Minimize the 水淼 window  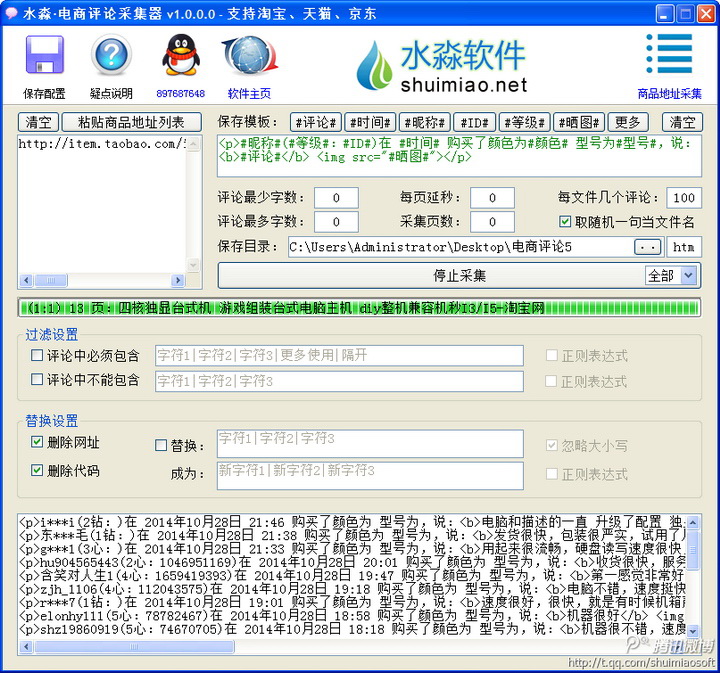tap(664, 14)
